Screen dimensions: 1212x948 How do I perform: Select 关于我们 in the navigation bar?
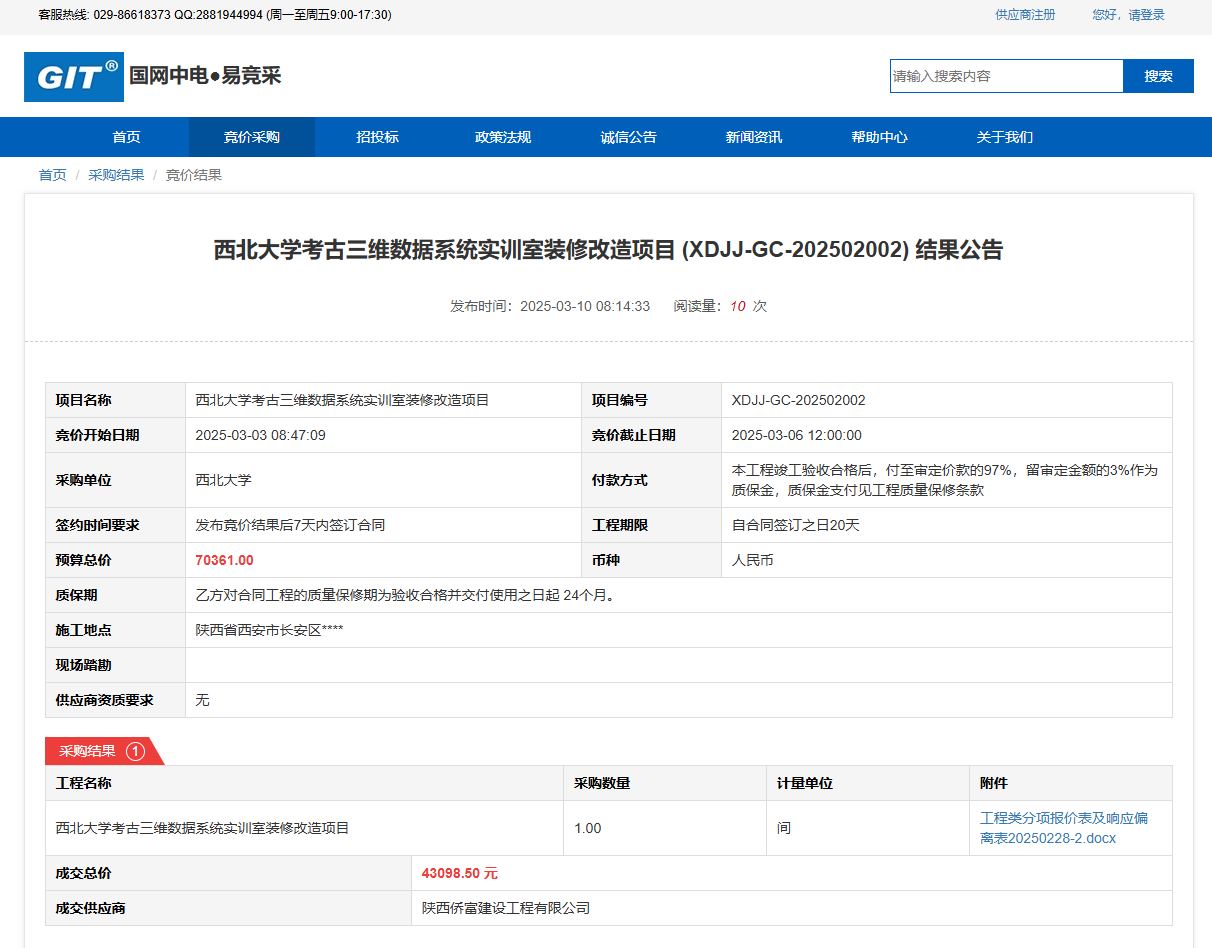pyautogui.click(x=1004, y=137)
